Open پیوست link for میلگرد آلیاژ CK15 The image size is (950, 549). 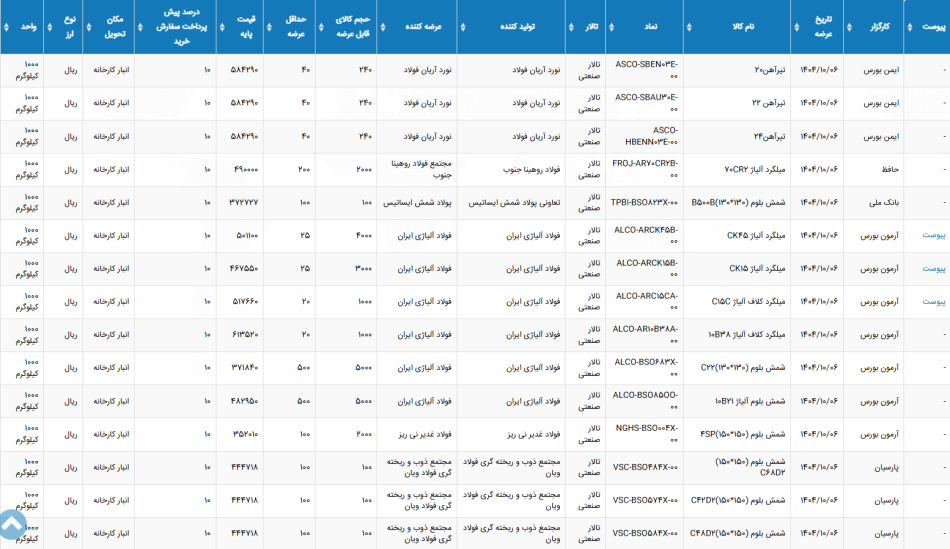[933, 268]
